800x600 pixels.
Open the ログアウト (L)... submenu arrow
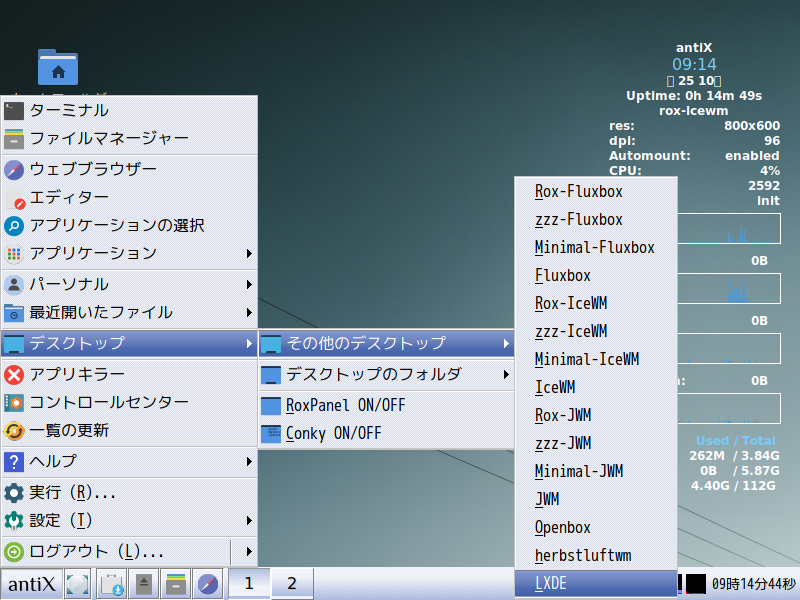249,552
